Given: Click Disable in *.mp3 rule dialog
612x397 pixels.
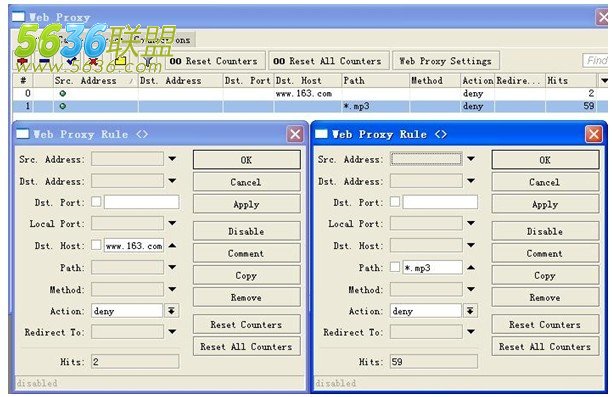Looking at the screenshot, I should click(x=545, y=231).
